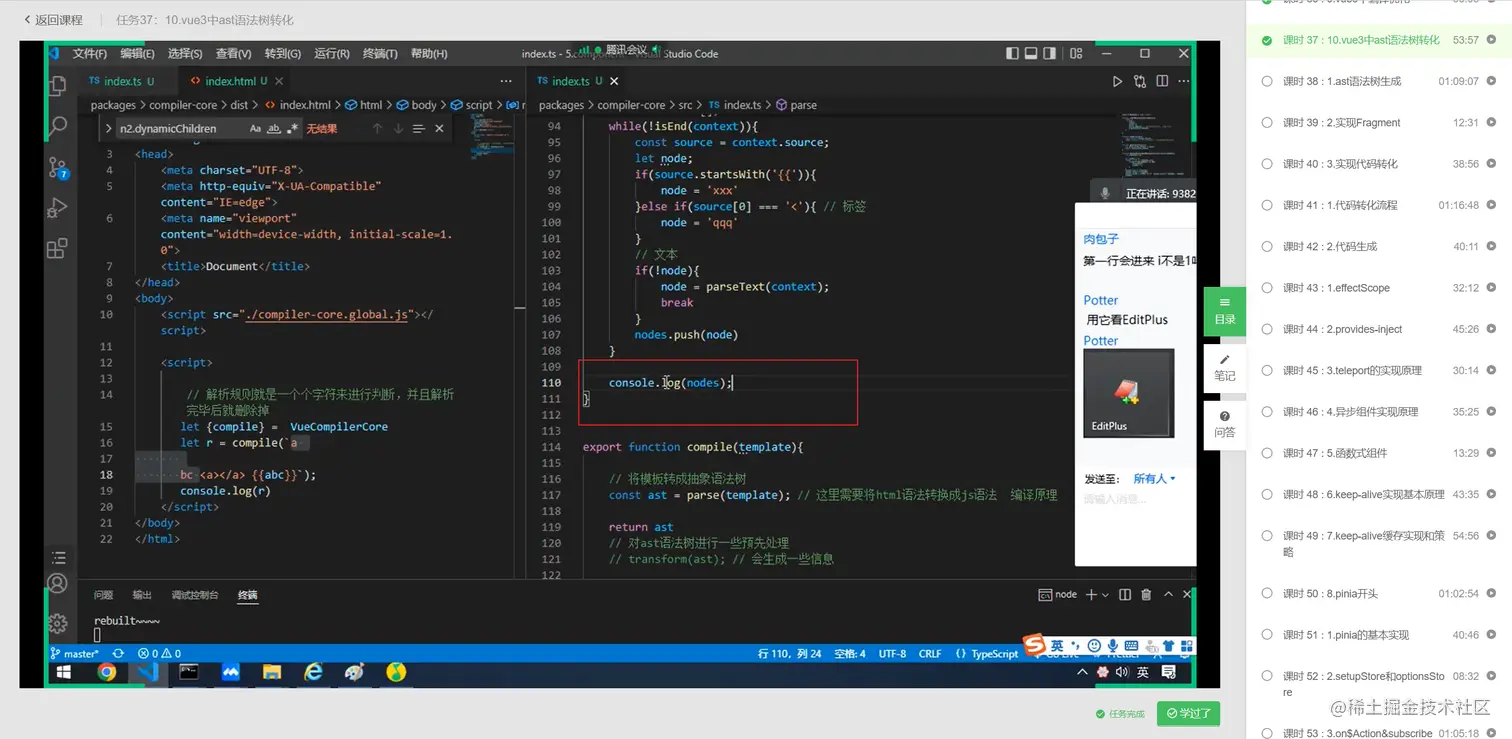Click master branch in status bar
The image size is (1512, 739).
[x=74, y=653]
